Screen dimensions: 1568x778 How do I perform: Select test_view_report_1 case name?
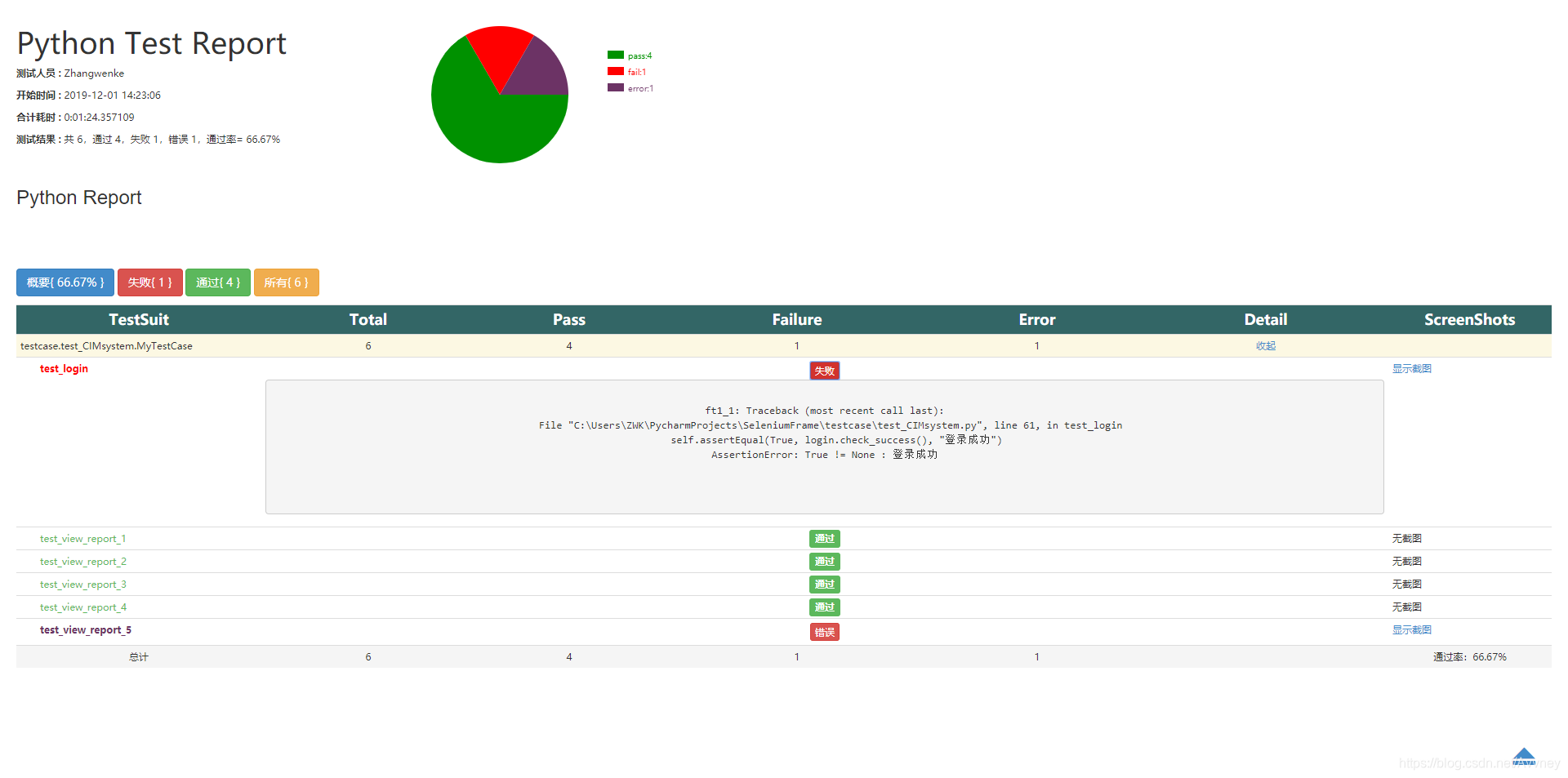point(83,539)
